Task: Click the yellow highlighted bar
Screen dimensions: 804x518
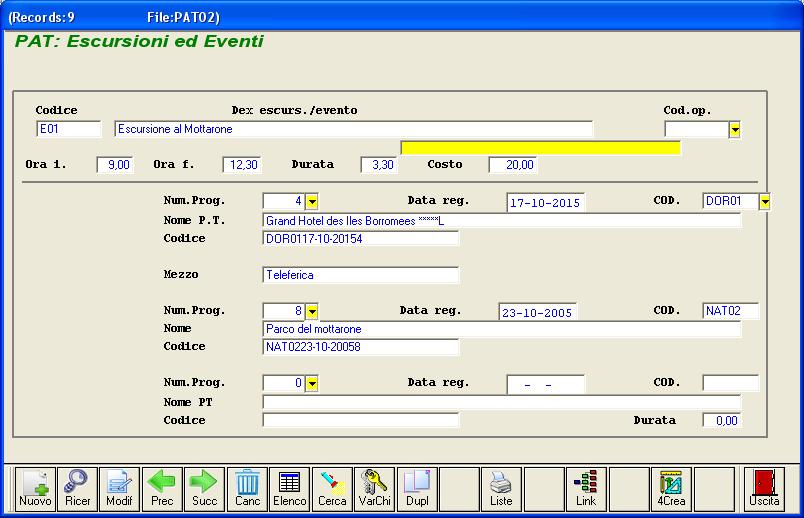Action: 540,148
